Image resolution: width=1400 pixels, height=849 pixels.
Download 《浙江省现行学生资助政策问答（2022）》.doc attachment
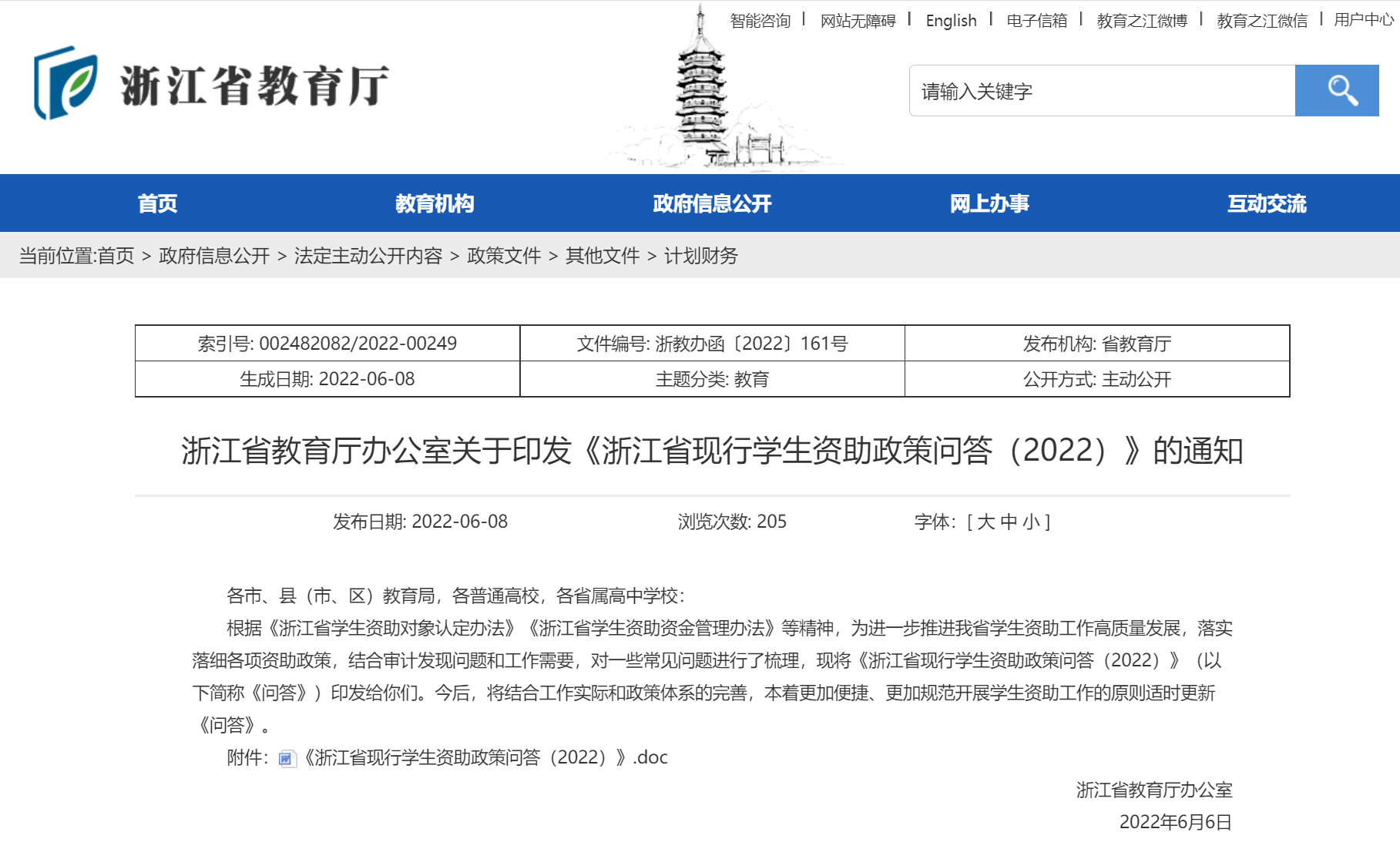click(x=485, y=758)
